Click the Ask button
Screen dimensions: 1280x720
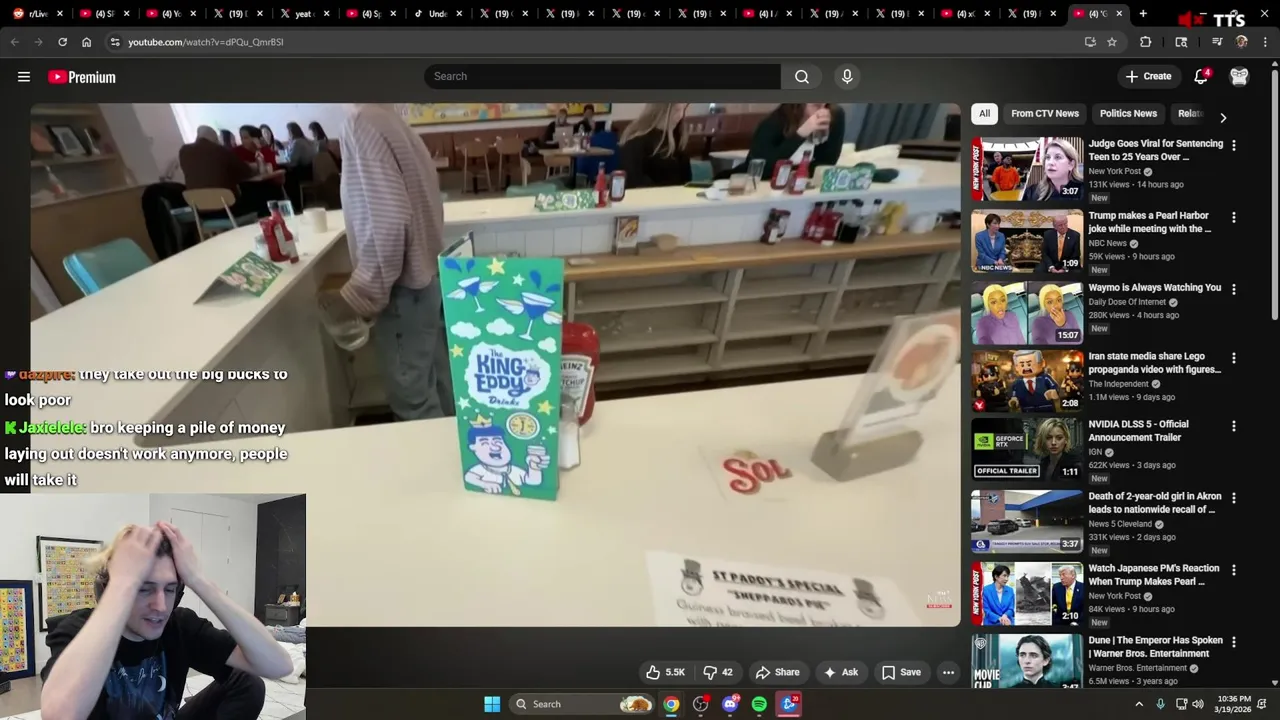[x=840, y=672]
